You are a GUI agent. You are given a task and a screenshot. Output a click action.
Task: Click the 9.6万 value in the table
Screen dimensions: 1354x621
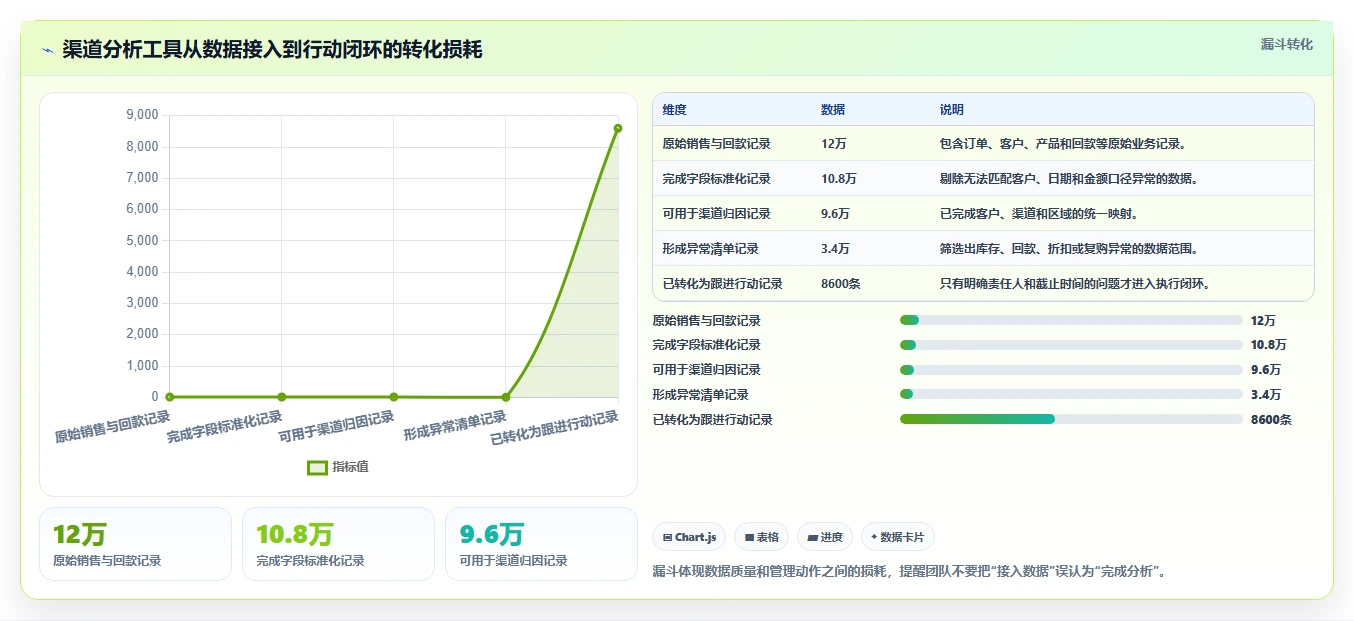click(835, 214)
